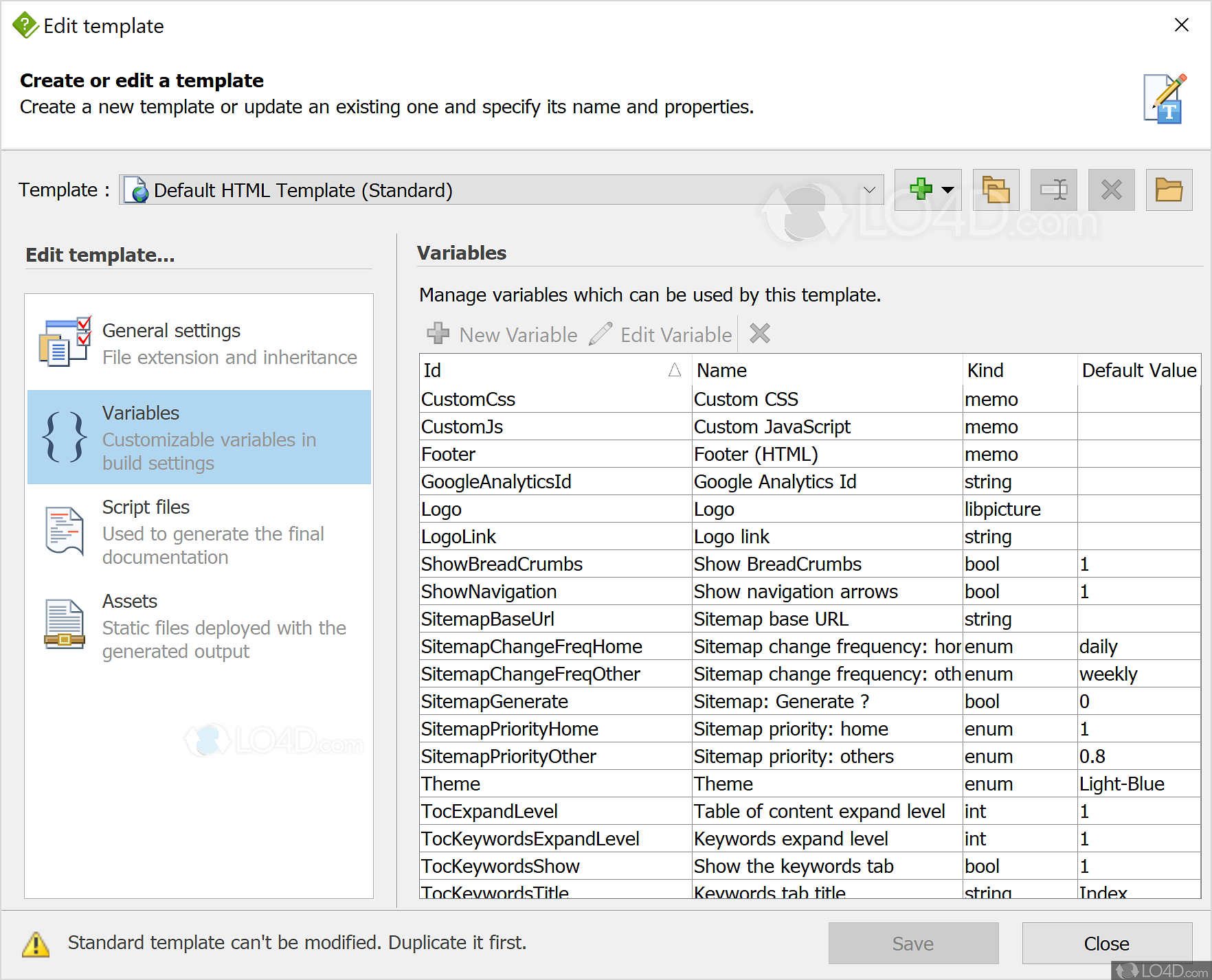Open the Template selection dropdown
The width and height of the screenshot is (1212, 980).
click(869, 190)
